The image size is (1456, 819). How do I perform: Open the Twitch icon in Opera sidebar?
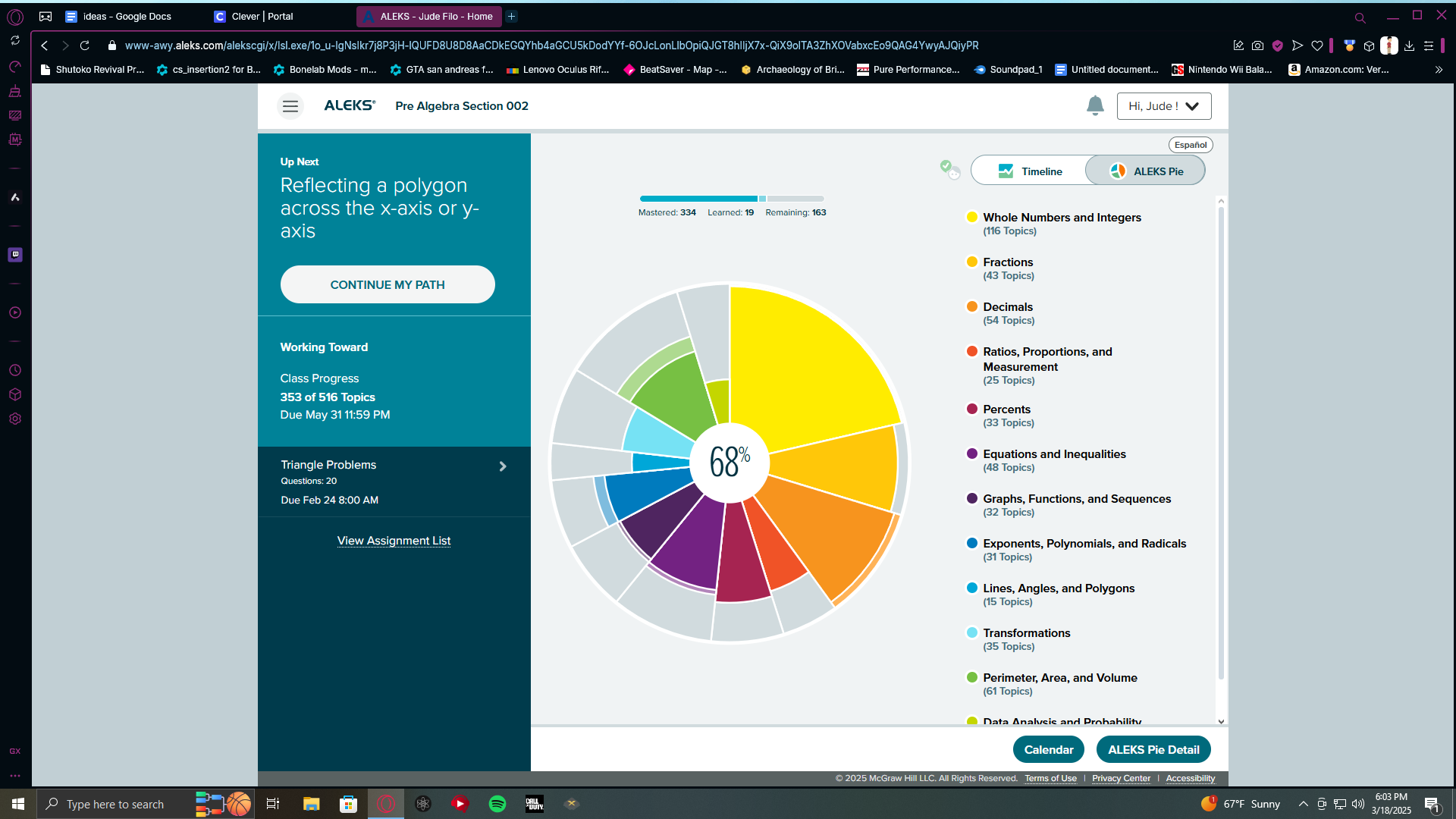[15, 255]
